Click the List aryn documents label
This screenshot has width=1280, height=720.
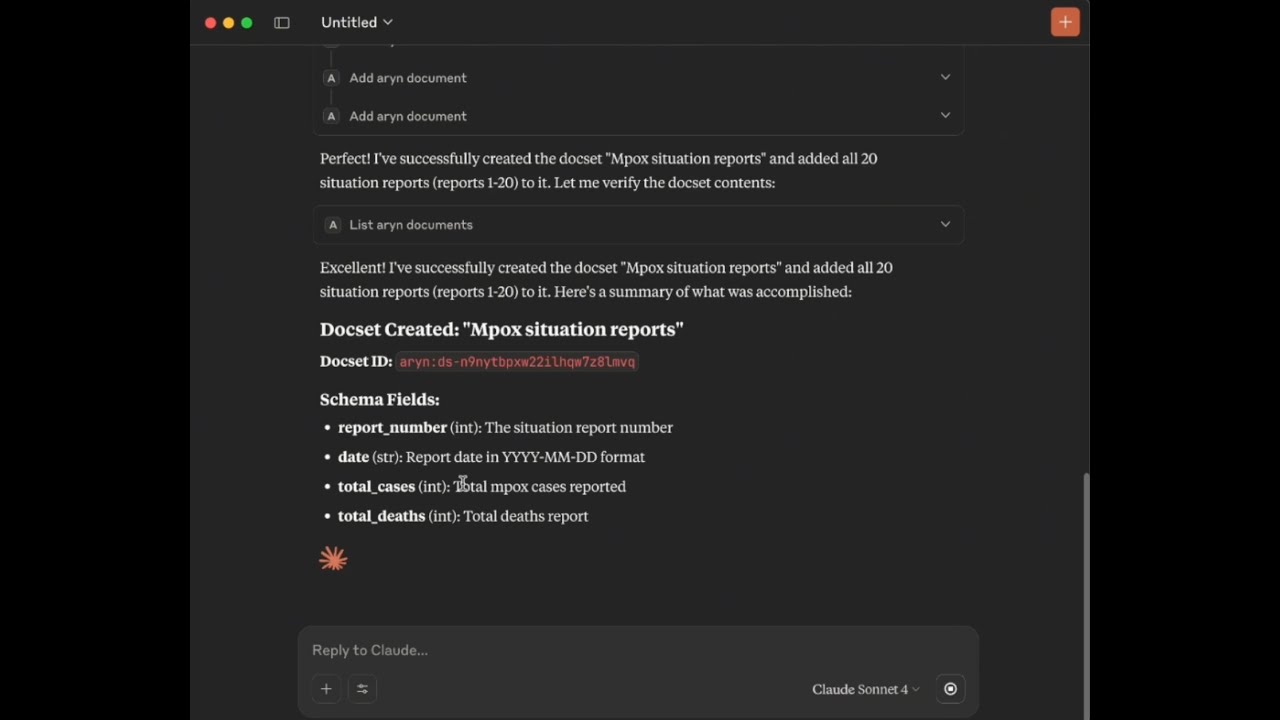click(411, 225)
